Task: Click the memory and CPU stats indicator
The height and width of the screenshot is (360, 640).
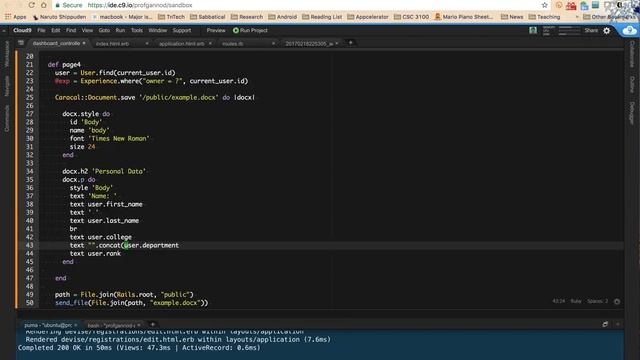Action: [x=561, y=30]
